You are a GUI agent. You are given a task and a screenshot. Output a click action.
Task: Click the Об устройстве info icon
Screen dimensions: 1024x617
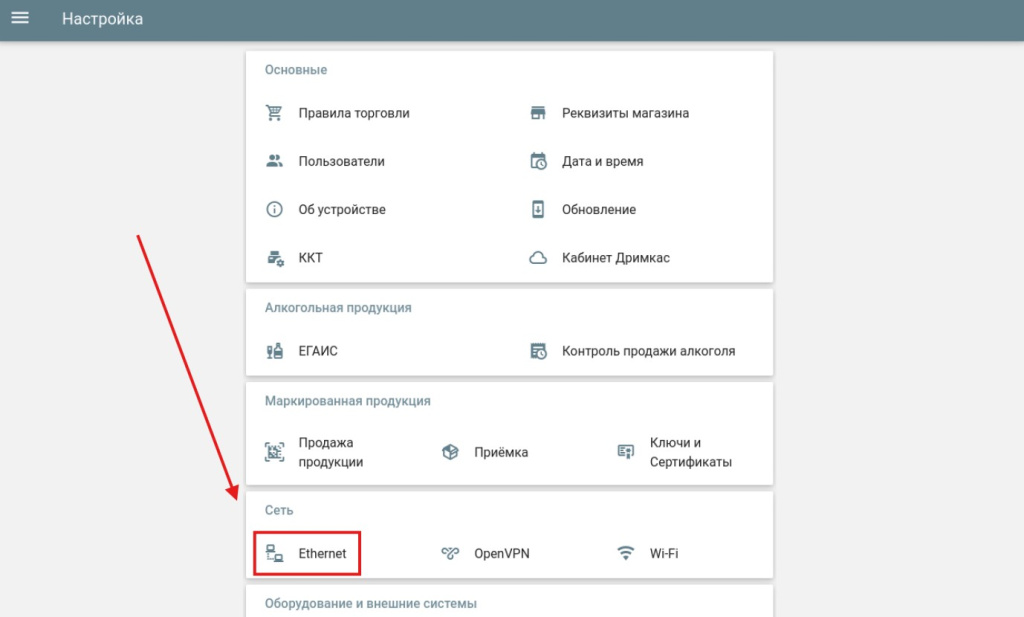[x=275, y=209]
